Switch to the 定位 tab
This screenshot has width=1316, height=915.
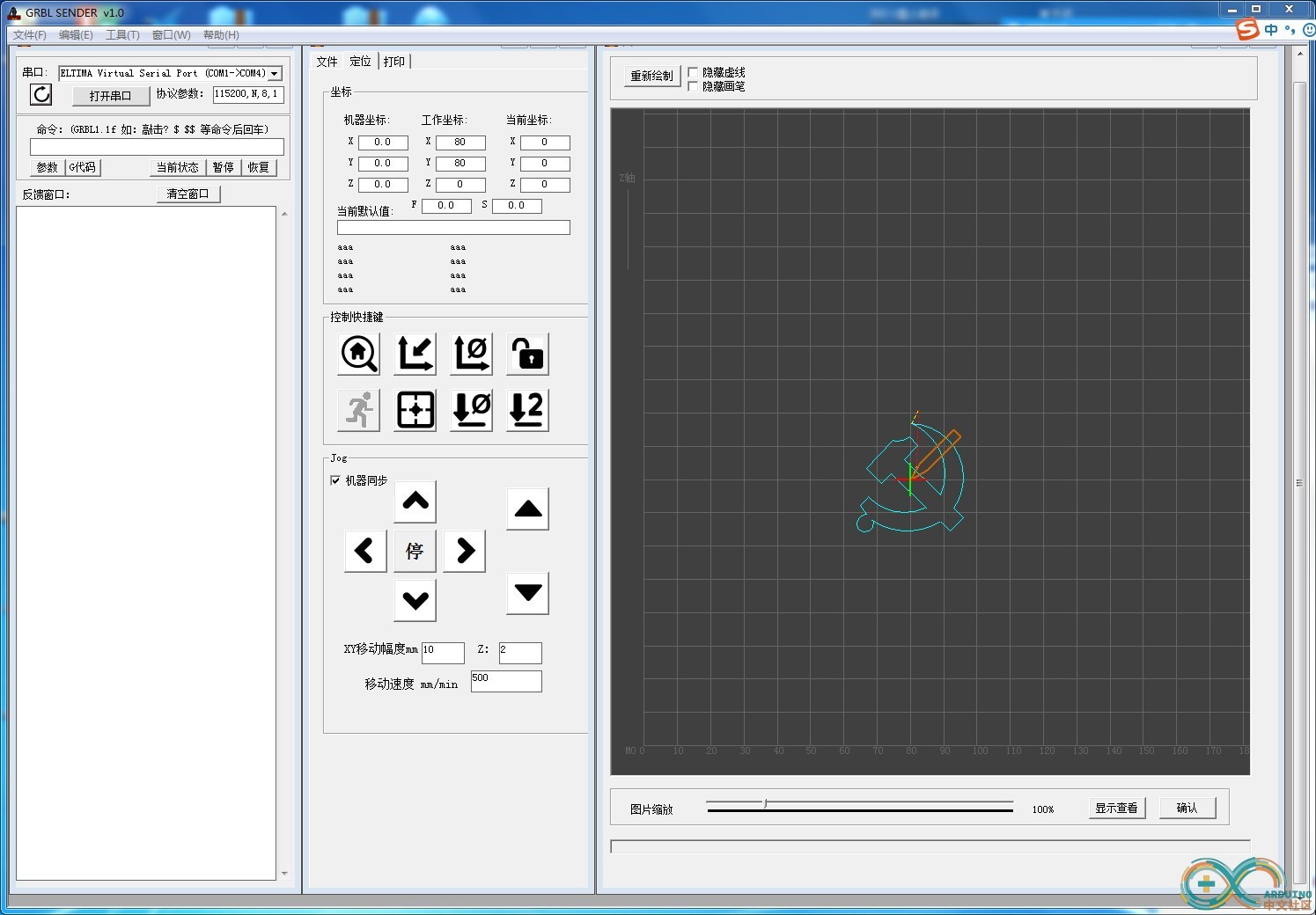pos(360,62)
